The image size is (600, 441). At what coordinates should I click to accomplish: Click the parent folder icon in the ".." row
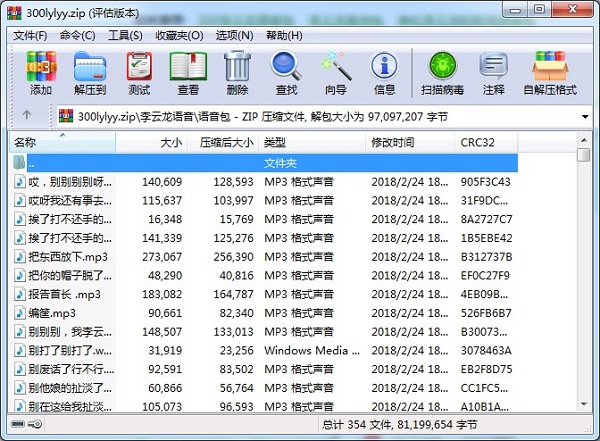click(19, 162)
